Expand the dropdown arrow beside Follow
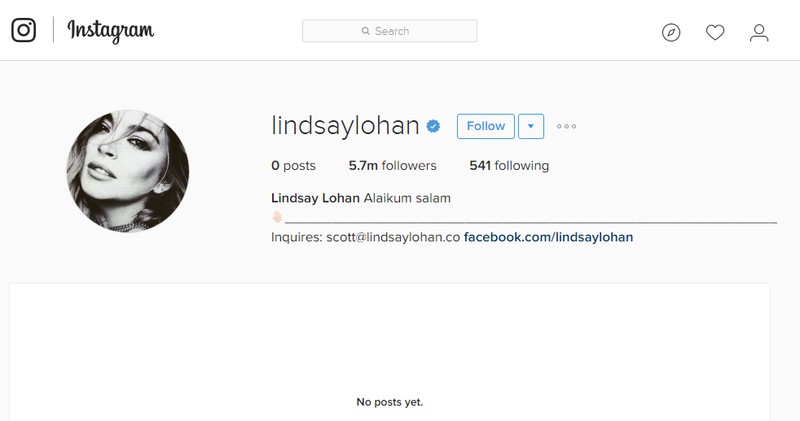 [x=531, y=126]
